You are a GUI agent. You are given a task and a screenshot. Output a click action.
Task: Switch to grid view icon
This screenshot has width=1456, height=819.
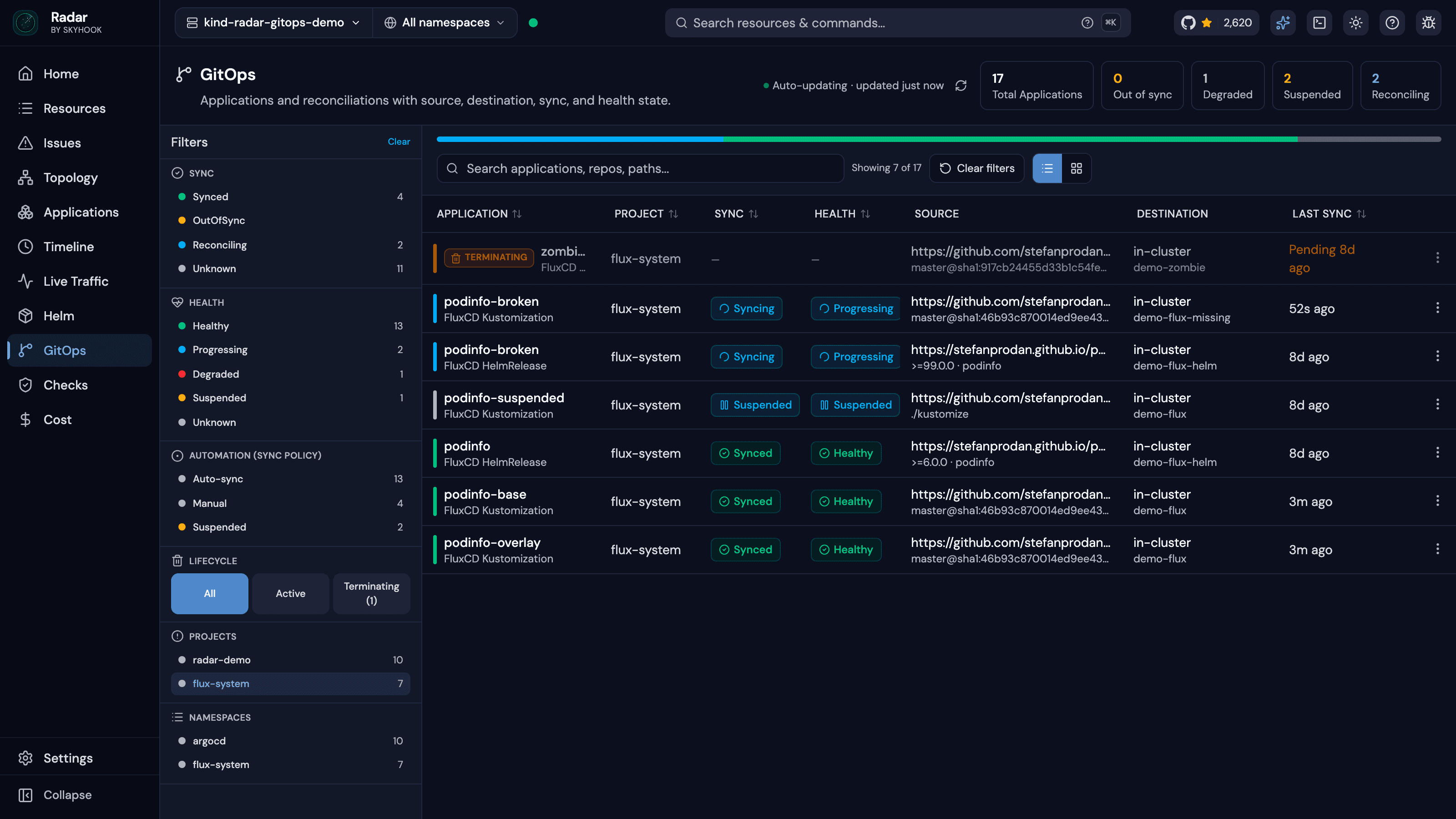(1076, 168)
